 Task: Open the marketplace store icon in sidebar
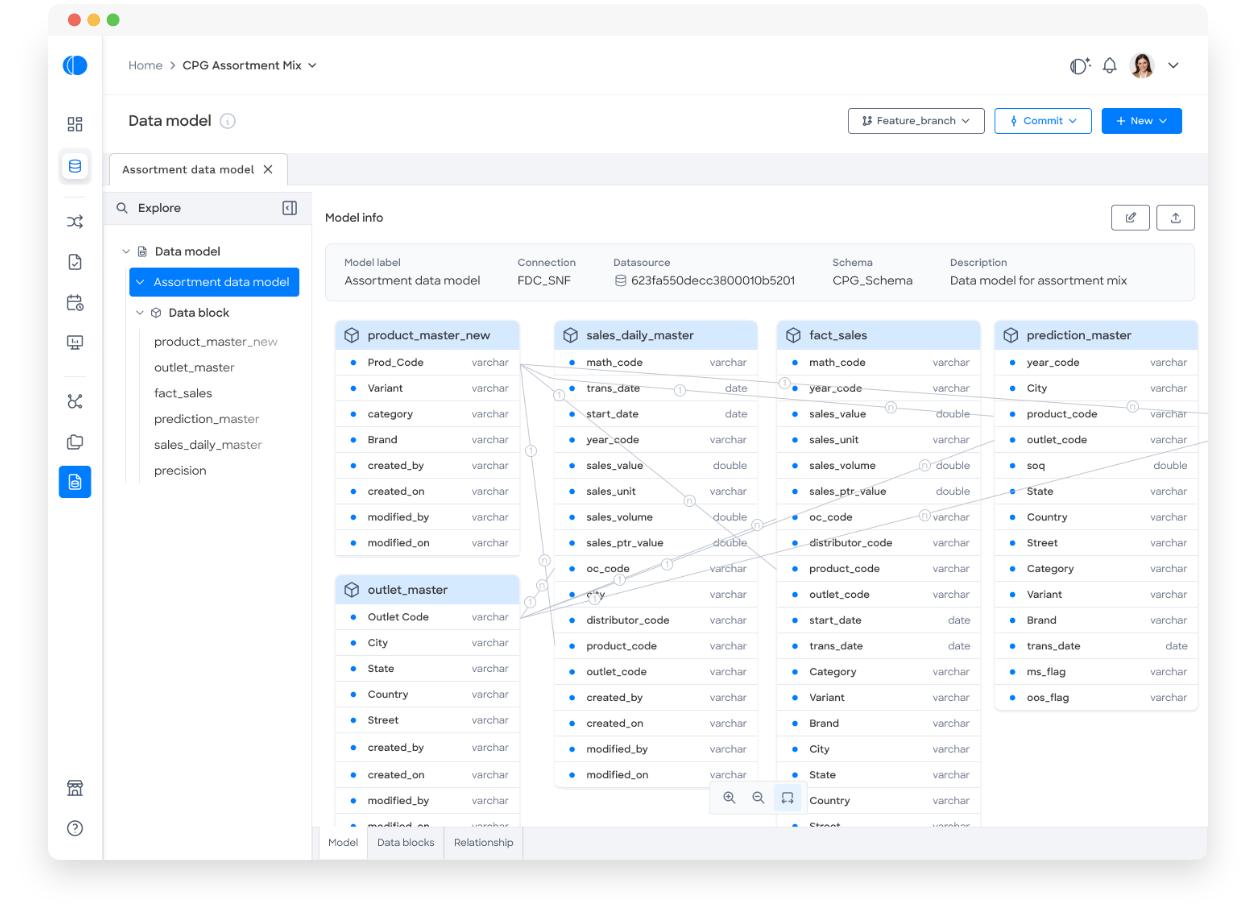tap(75, 788)
